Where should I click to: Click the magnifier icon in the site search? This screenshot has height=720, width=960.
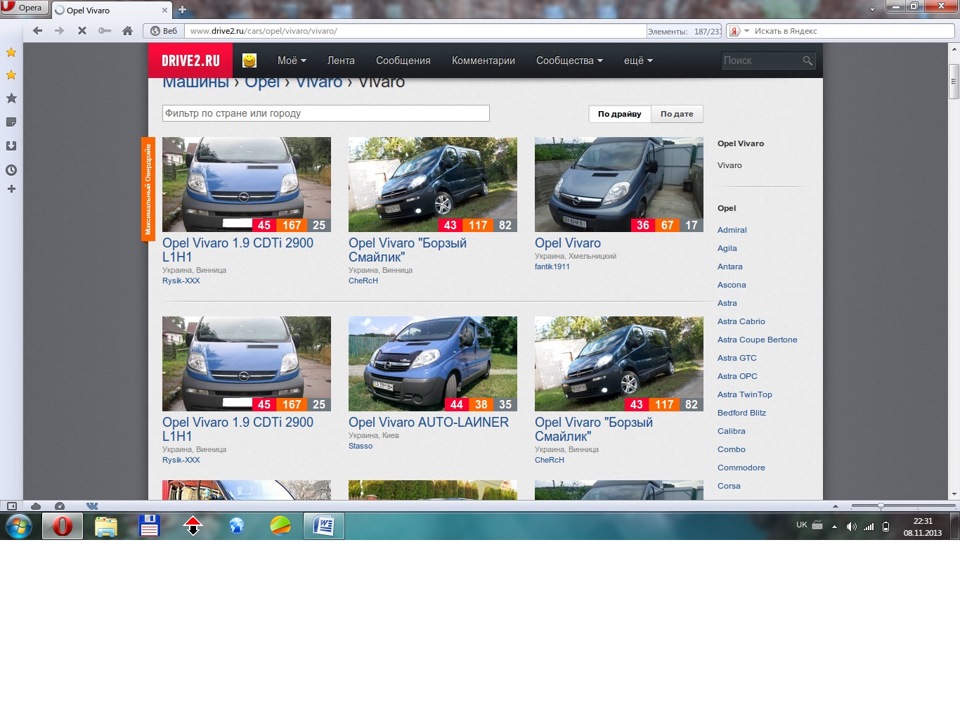(808, 61)
